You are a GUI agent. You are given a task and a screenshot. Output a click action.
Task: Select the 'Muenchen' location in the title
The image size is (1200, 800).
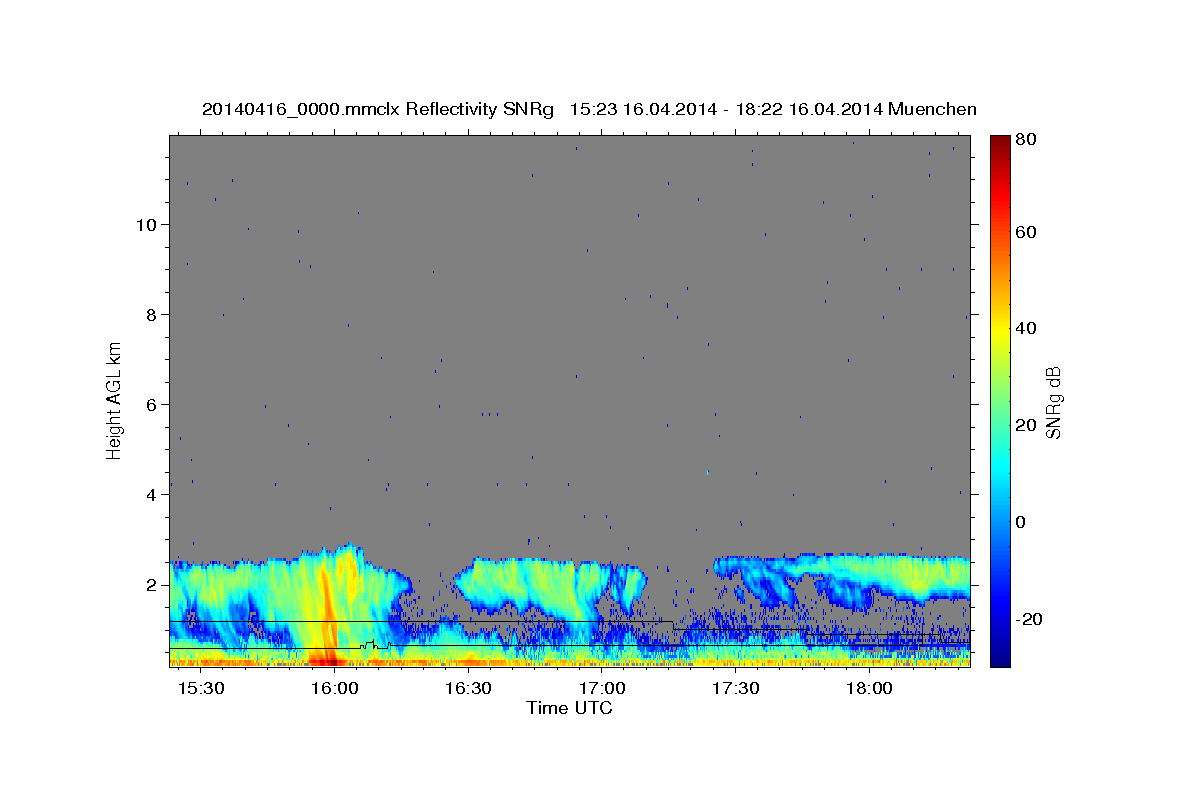(x=932, y=109)
